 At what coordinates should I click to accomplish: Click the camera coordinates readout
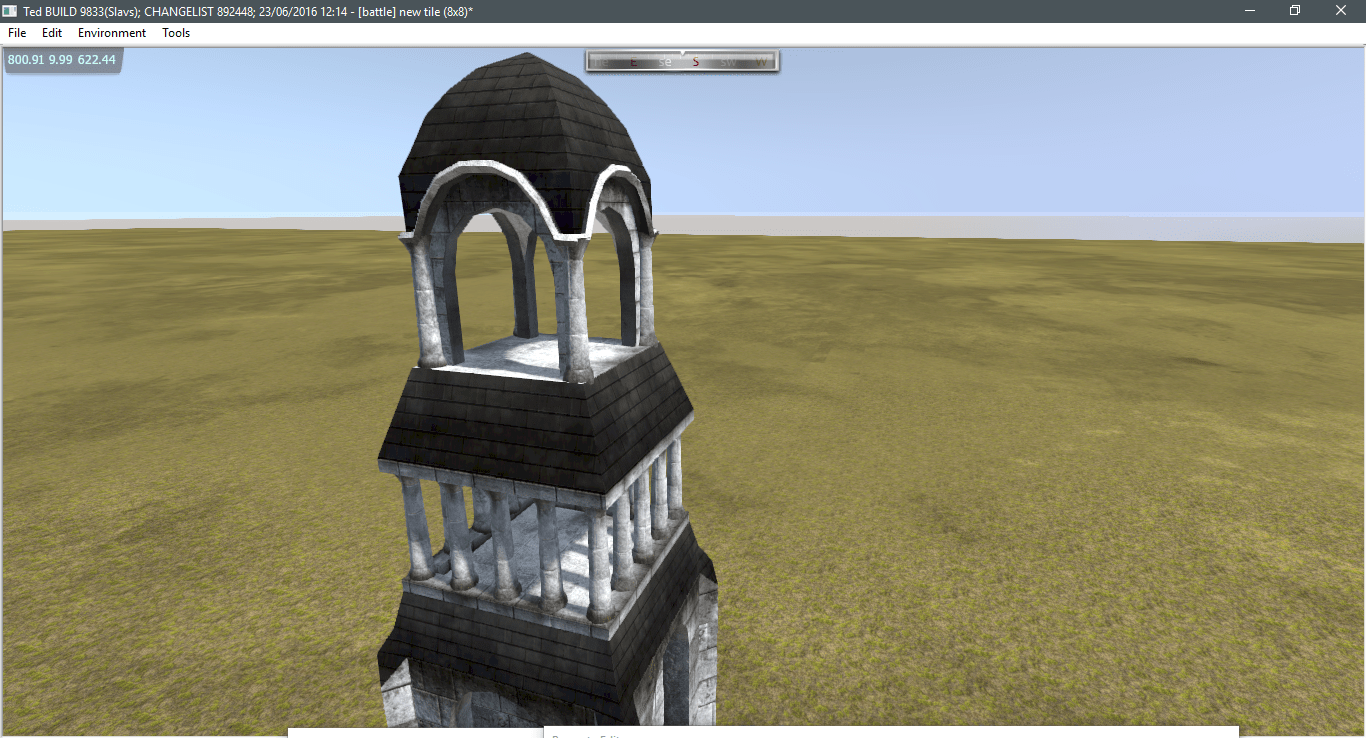[x=62, y=60]
